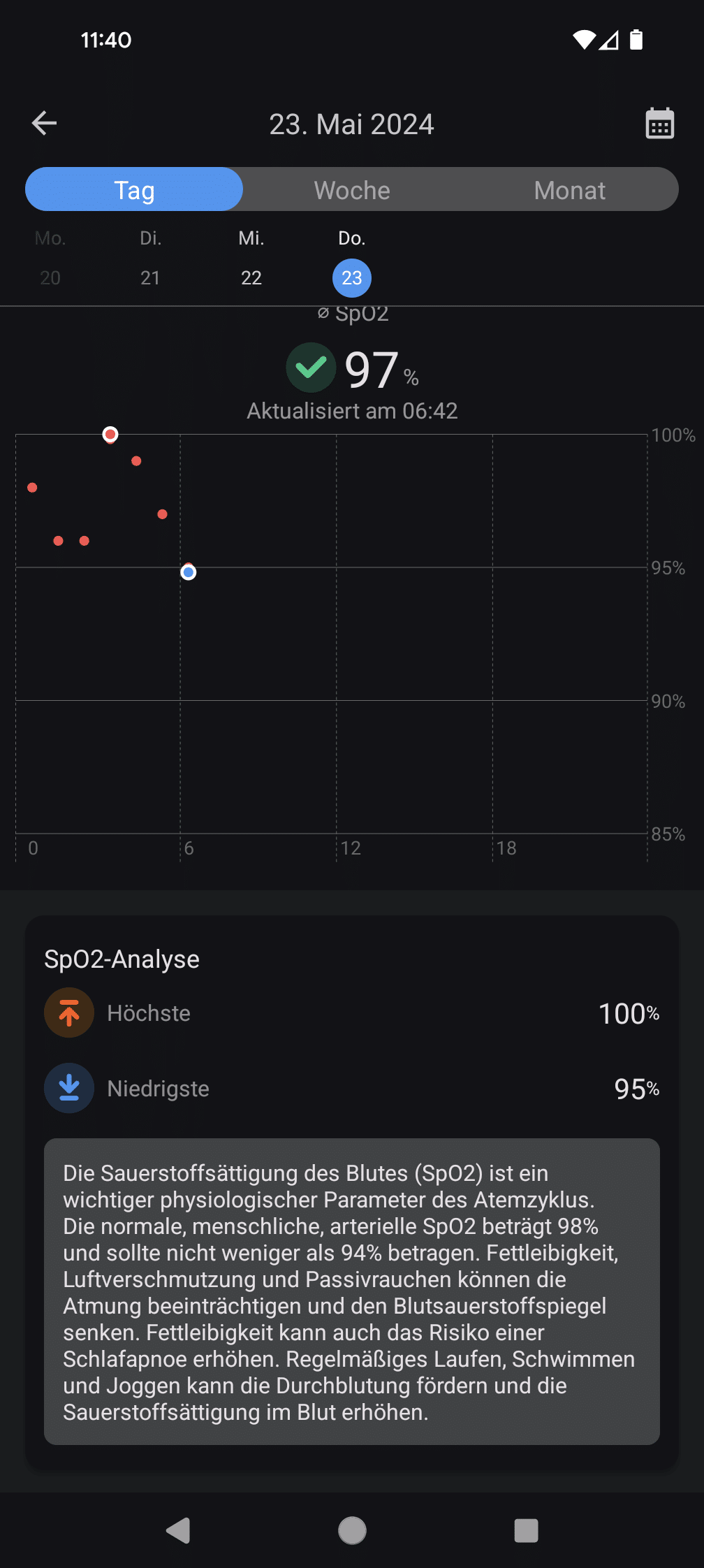This screenshot has width=704, height=1568.
Task: Select highlighted Thursday the 23rd
Action: (x=352, y=277)
